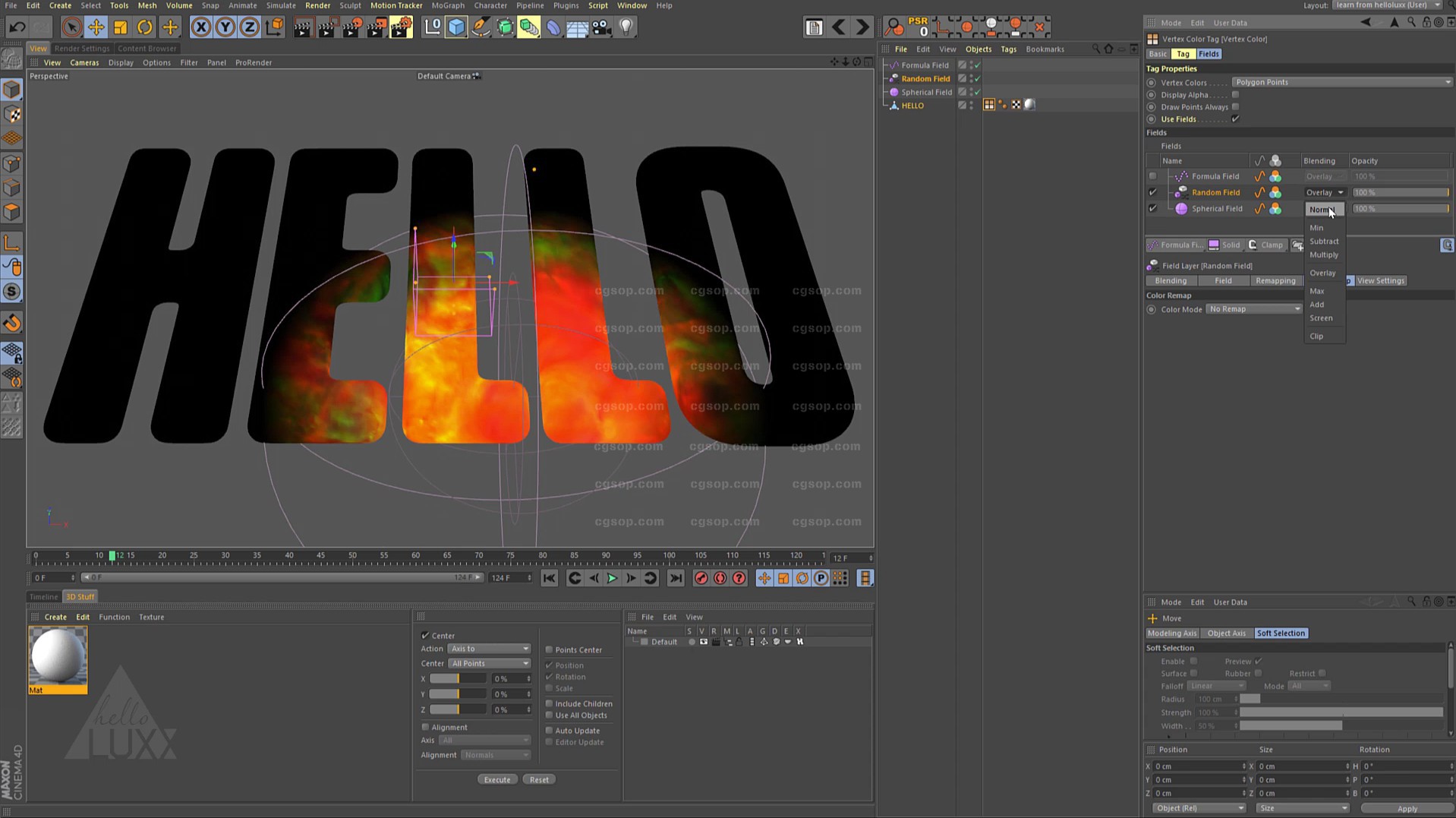The width and height of the screenshot is (1456, 818).
Task: Activate the Move tool in top toolbar
Action: (96, 27)
